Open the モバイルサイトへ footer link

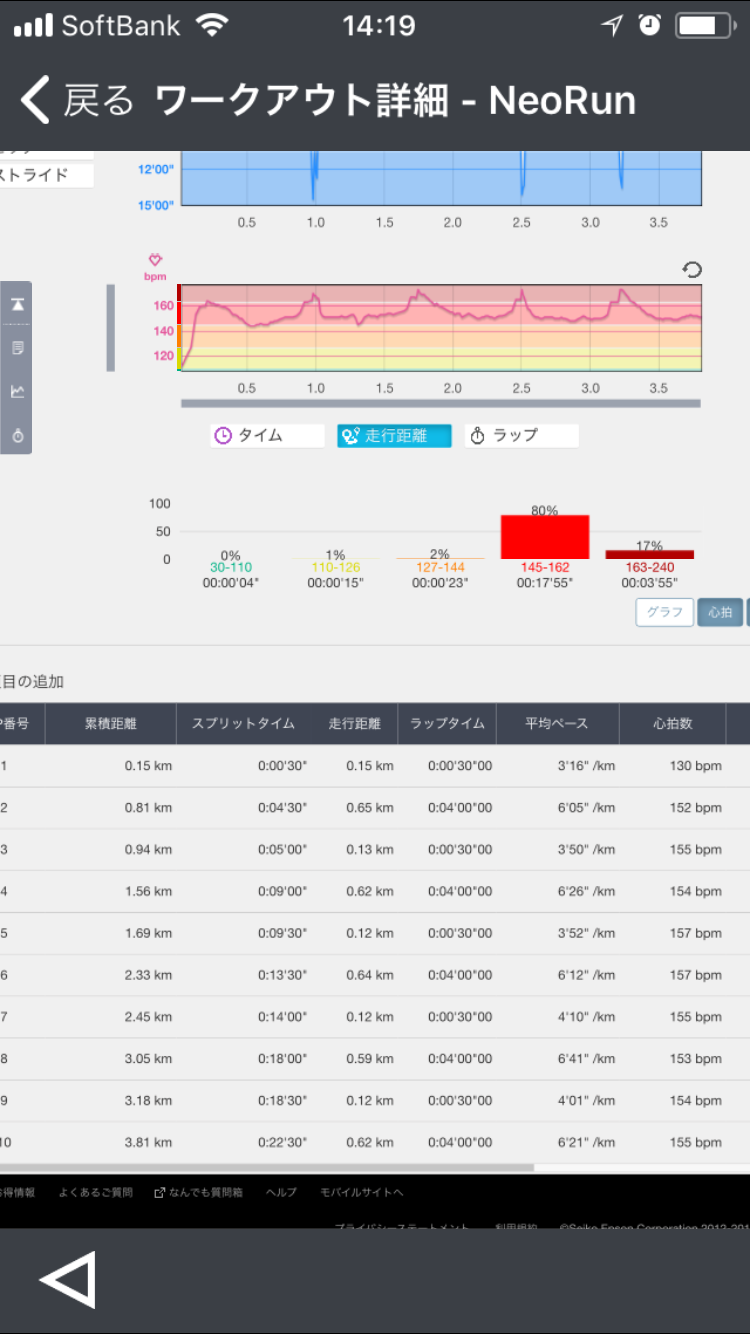(x=361, y=1192)
